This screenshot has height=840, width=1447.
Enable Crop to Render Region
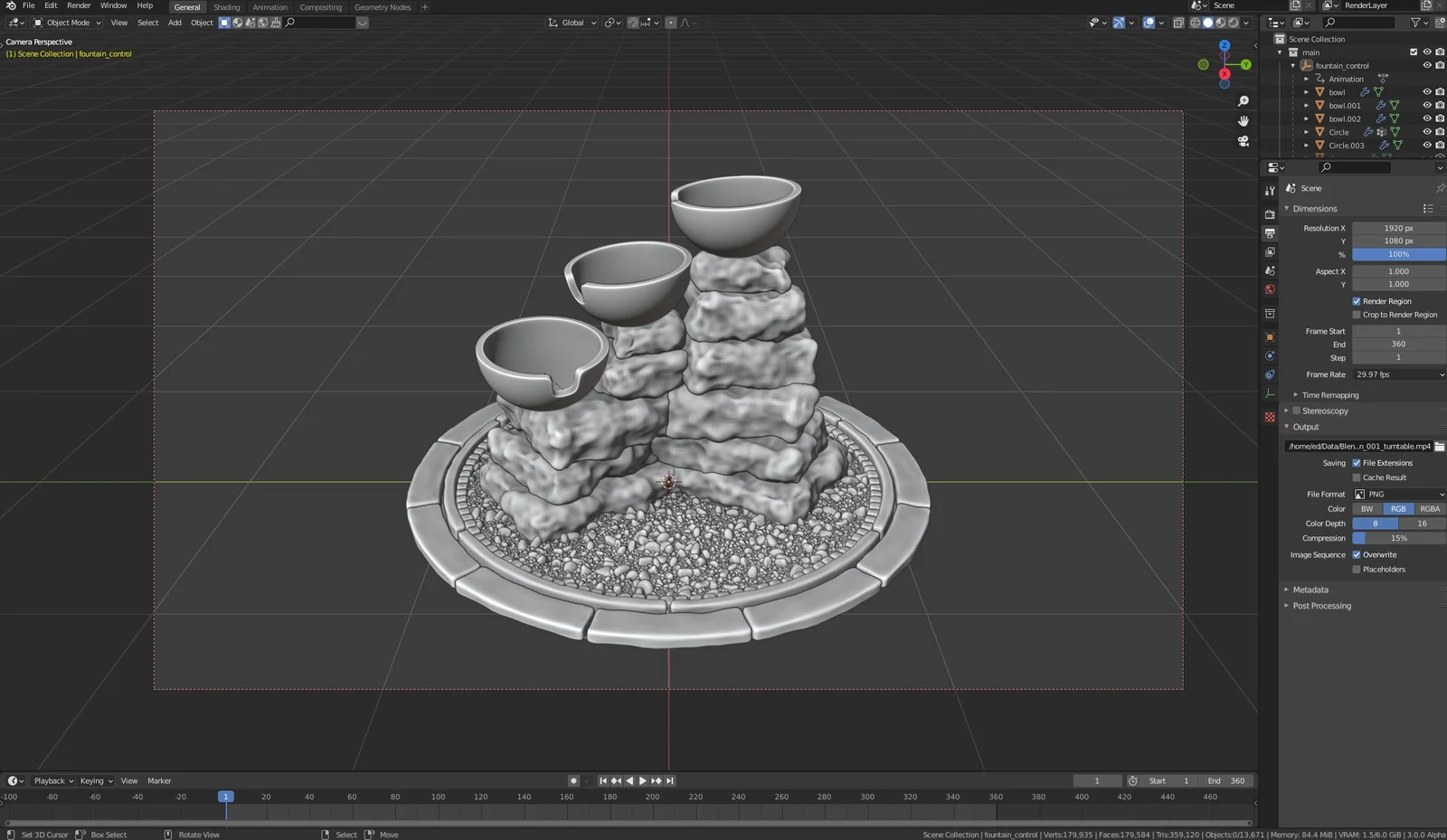1357,315
